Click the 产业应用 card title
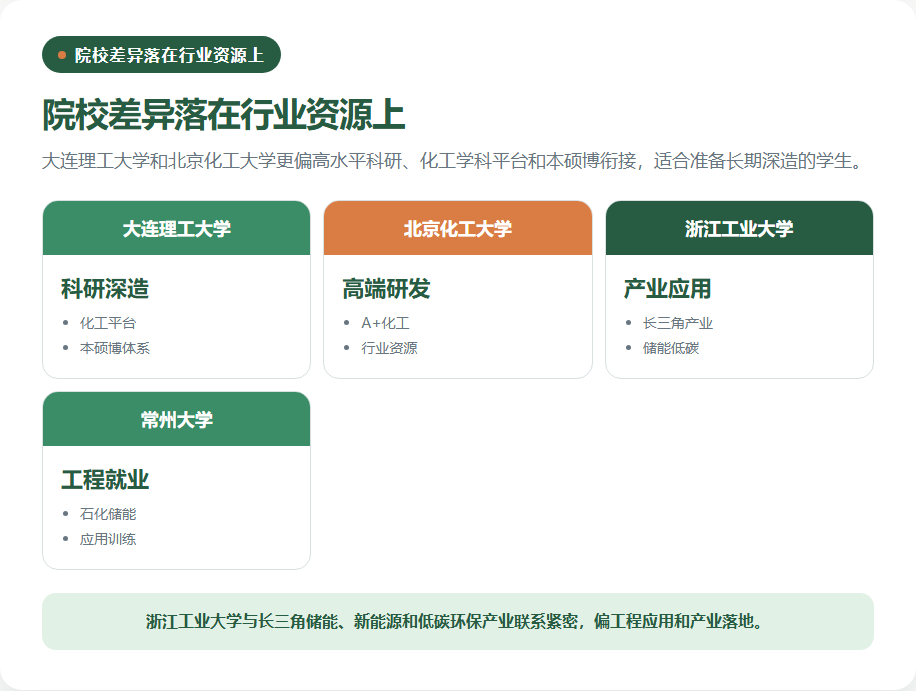The height and width of the screenshot is (691, 916). 668,289
